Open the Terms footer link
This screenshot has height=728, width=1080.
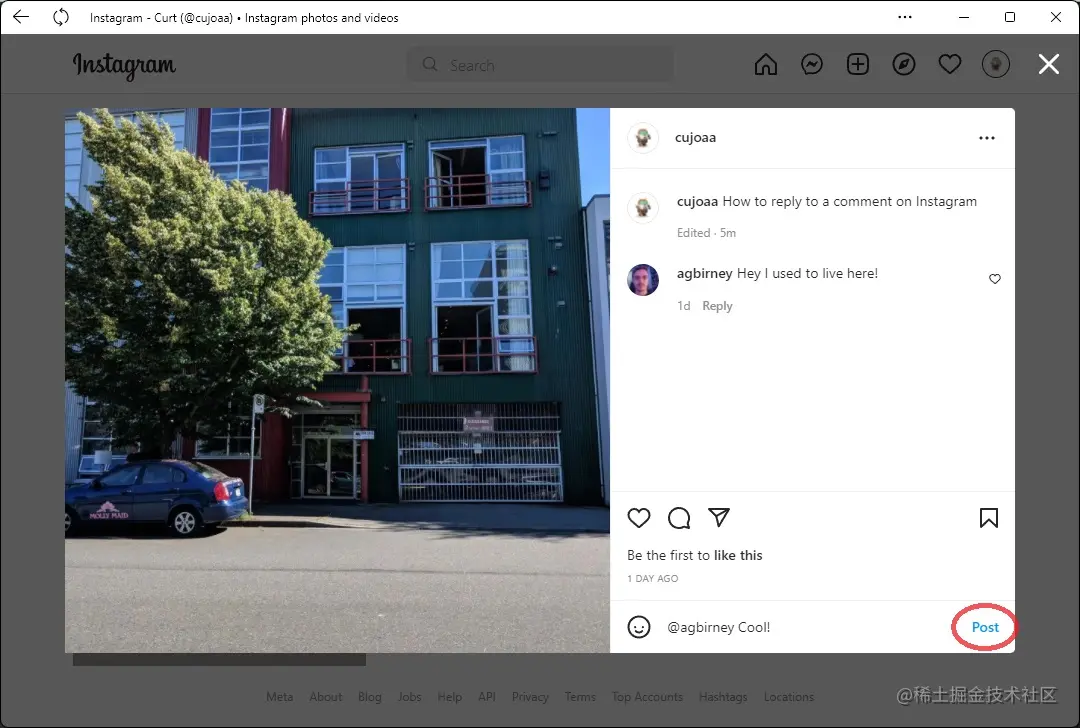(580, 697)
